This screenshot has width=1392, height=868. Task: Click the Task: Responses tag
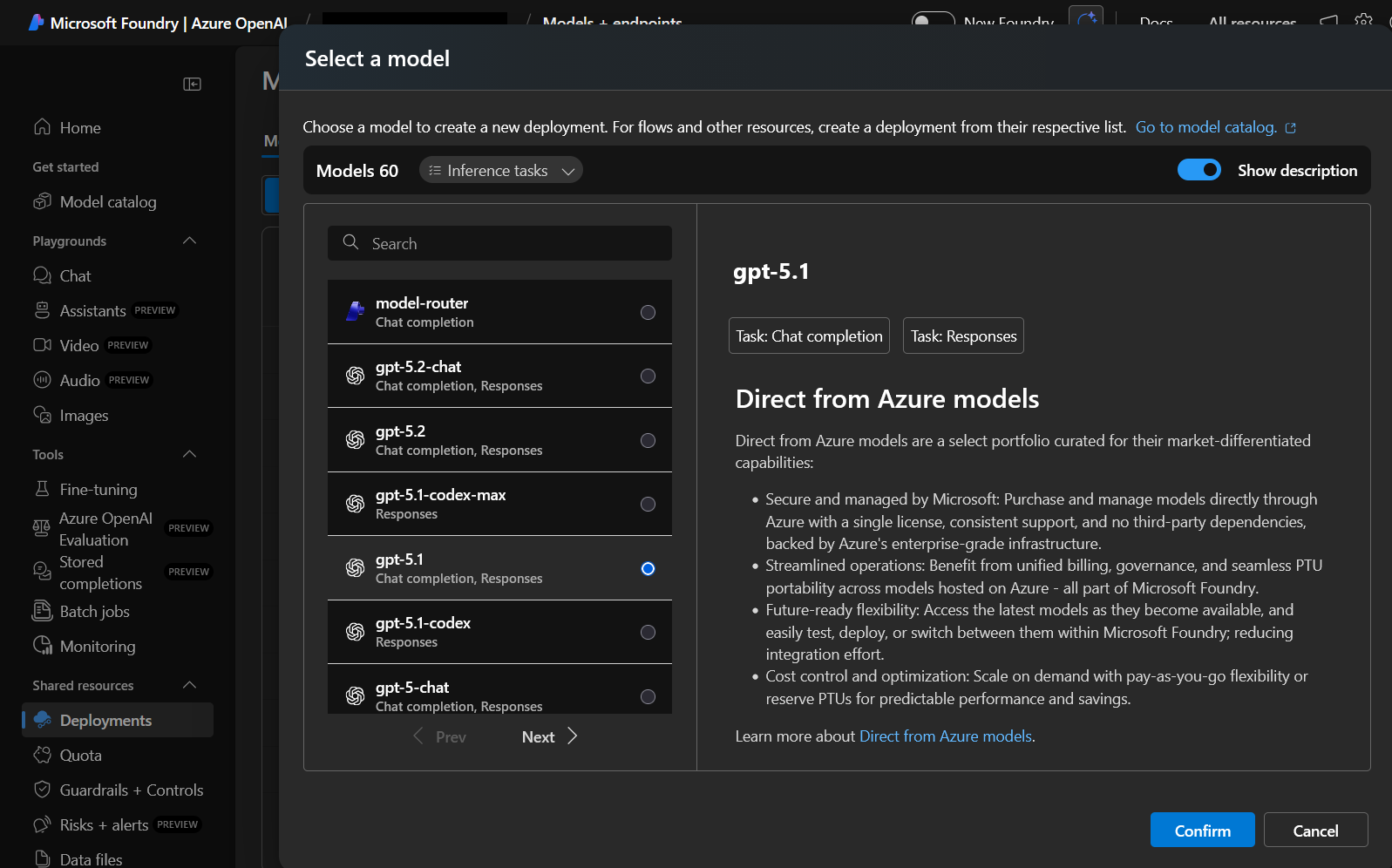click(x=963, y=336)
